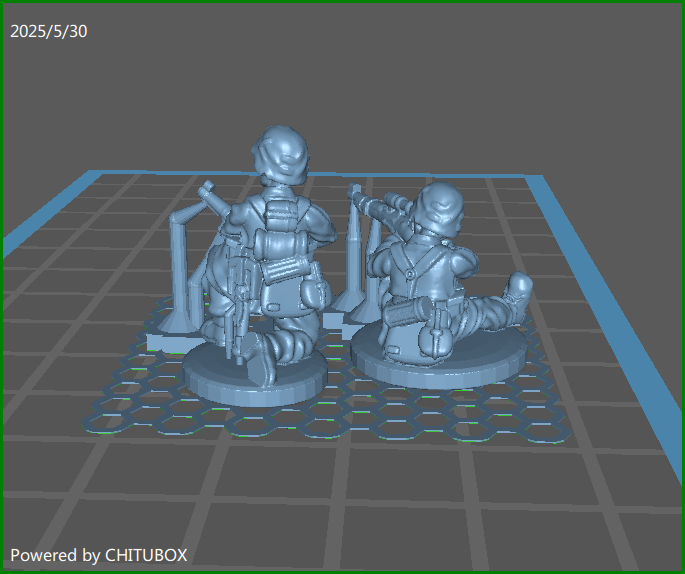Click the right soldier's round base
685x574 pixels.
[440, 365]
